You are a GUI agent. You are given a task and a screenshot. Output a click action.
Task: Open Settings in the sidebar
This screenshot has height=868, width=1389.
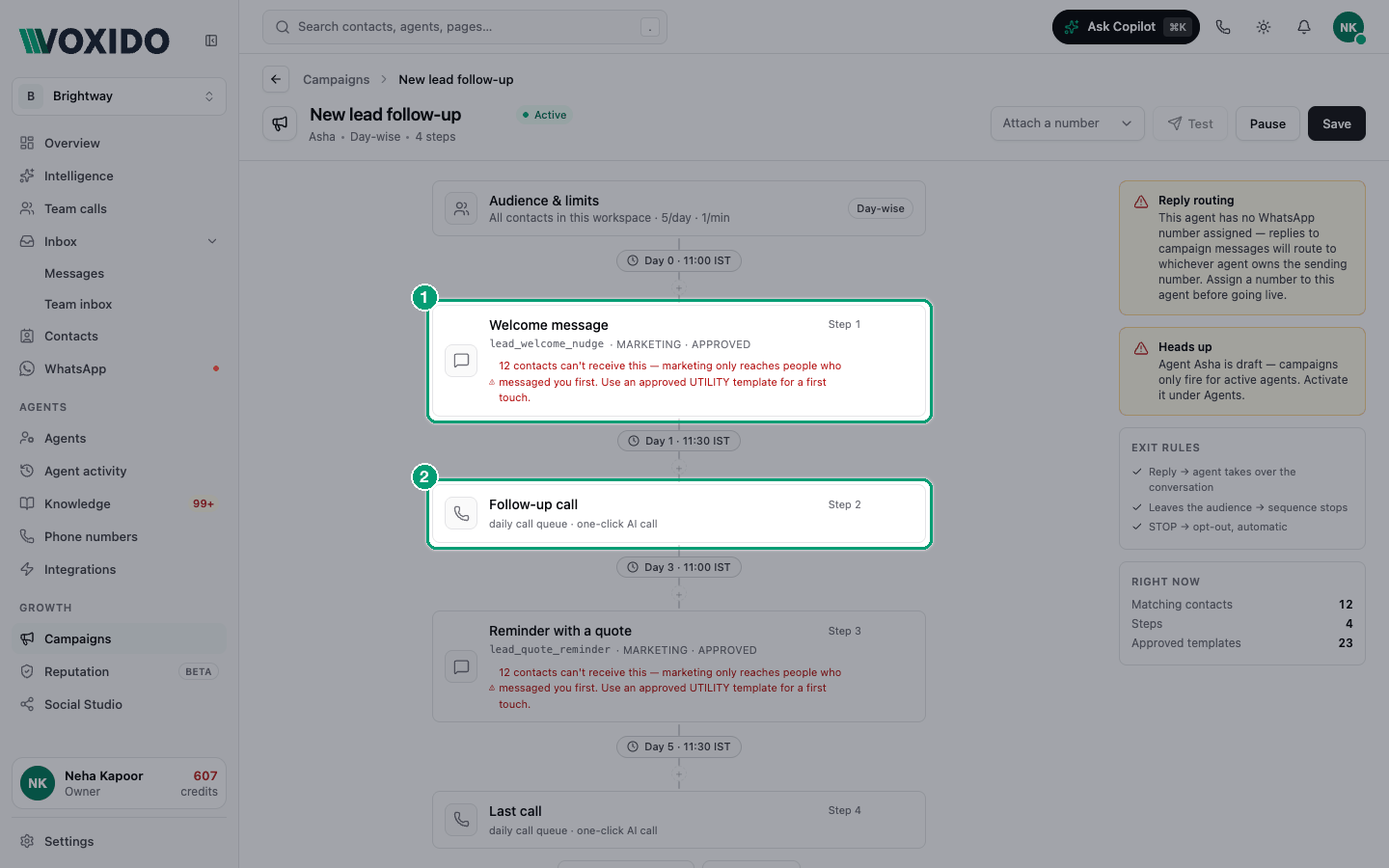119,841
